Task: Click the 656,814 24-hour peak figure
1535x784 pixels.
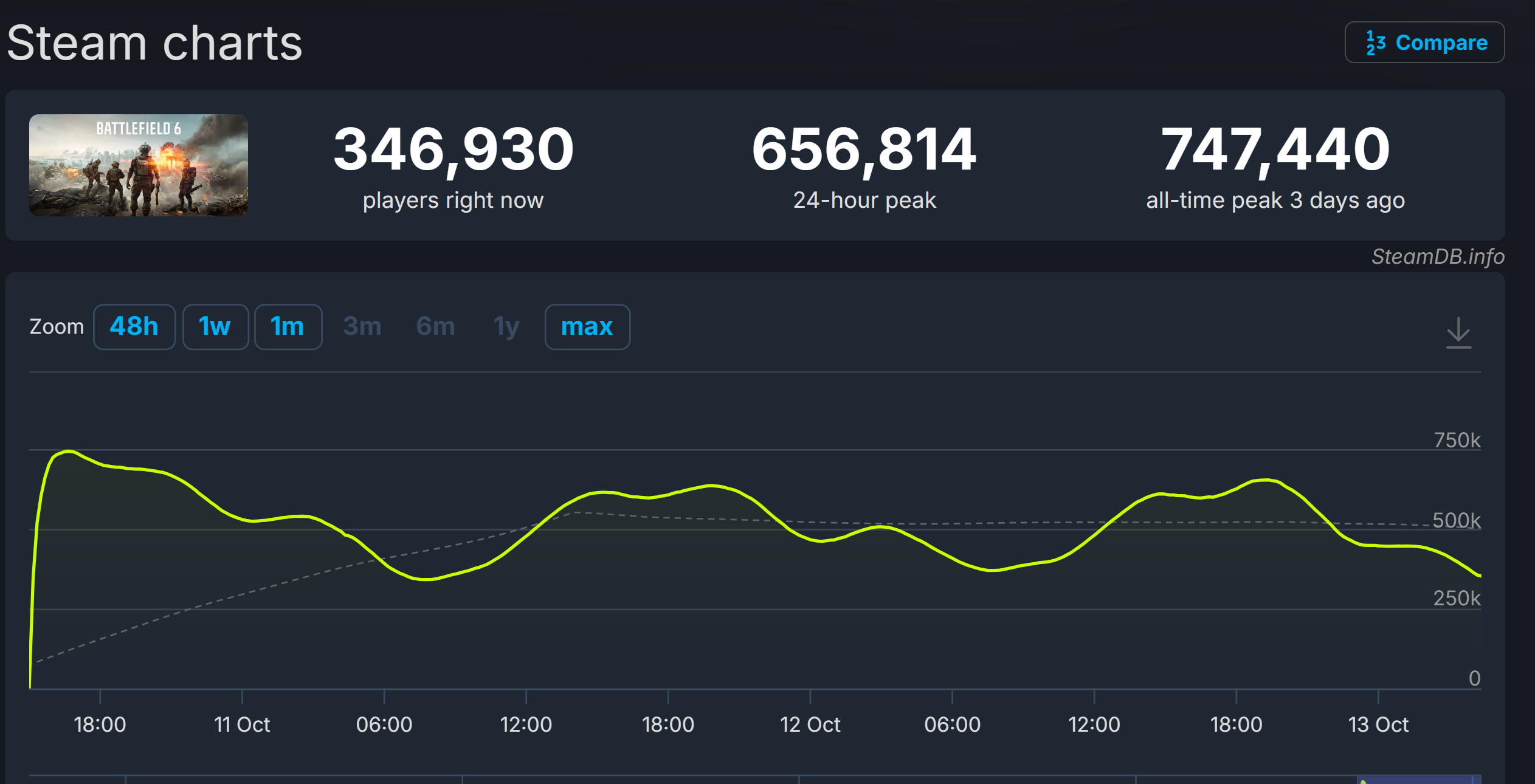Action: (x=864, y=150)
